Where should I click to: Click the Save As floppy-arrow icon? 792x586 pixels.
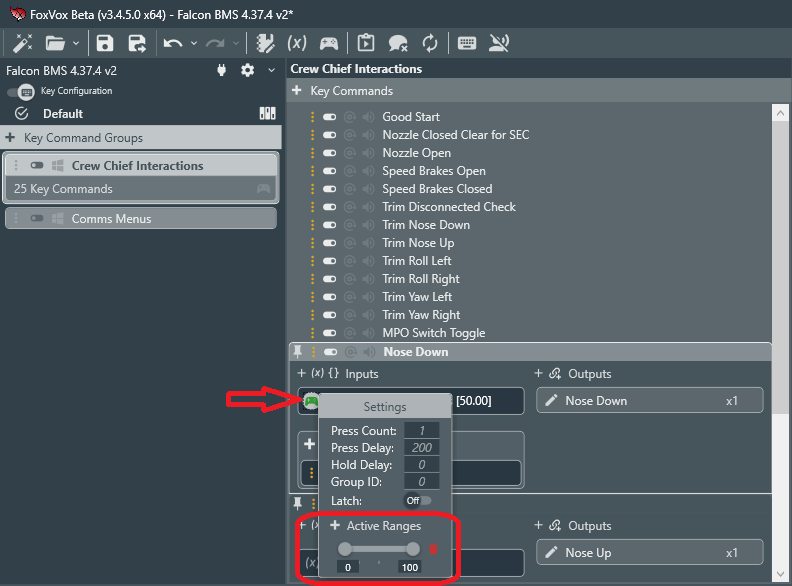pos(137,43)
